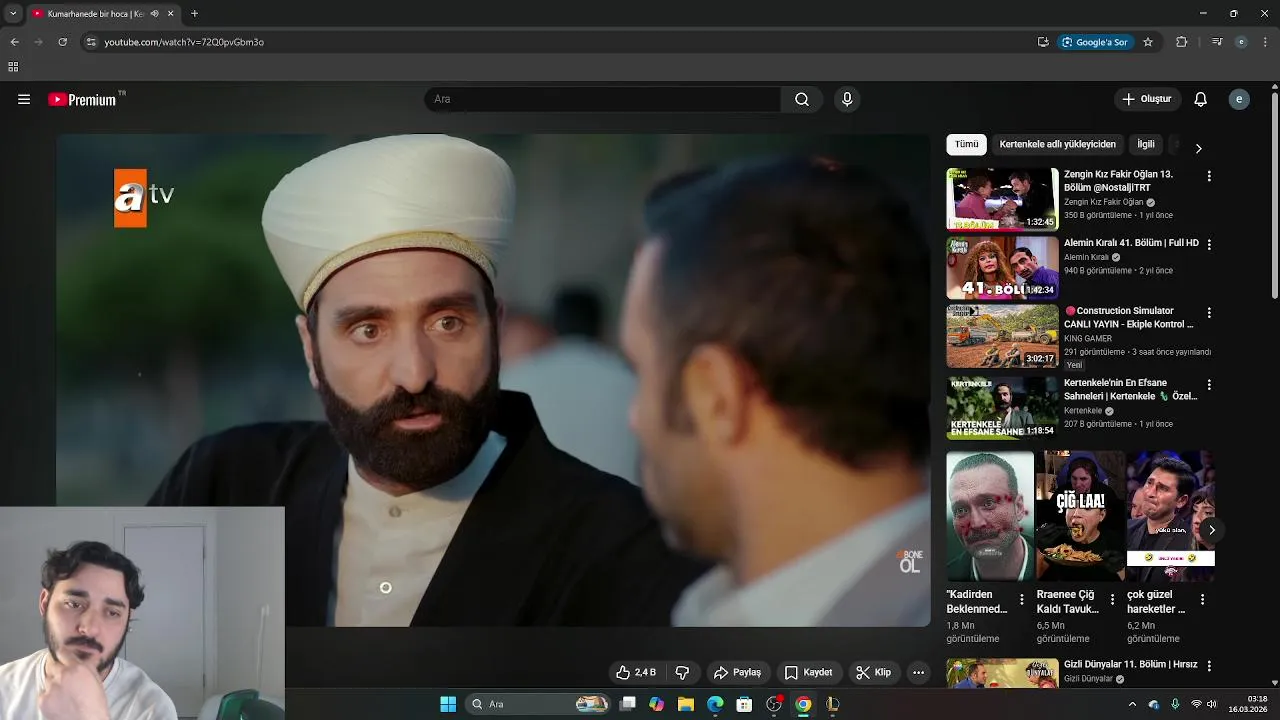Open the YouTube account avatar menu
This screenshot has height=720, width=1280.
(x=1239, y=99)
